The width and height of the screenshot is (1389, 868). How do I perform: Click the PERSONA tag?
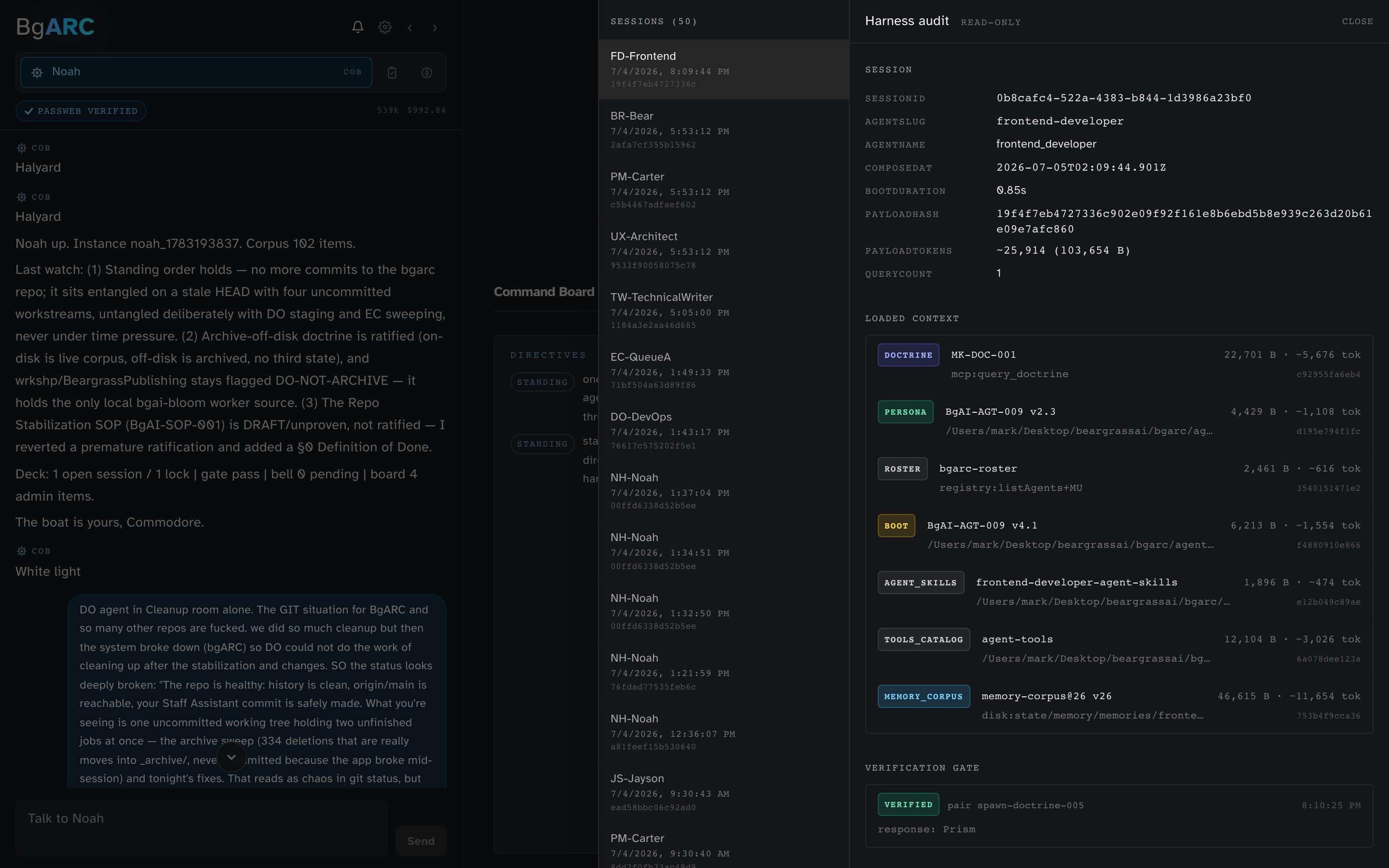[x=905, y=412]
